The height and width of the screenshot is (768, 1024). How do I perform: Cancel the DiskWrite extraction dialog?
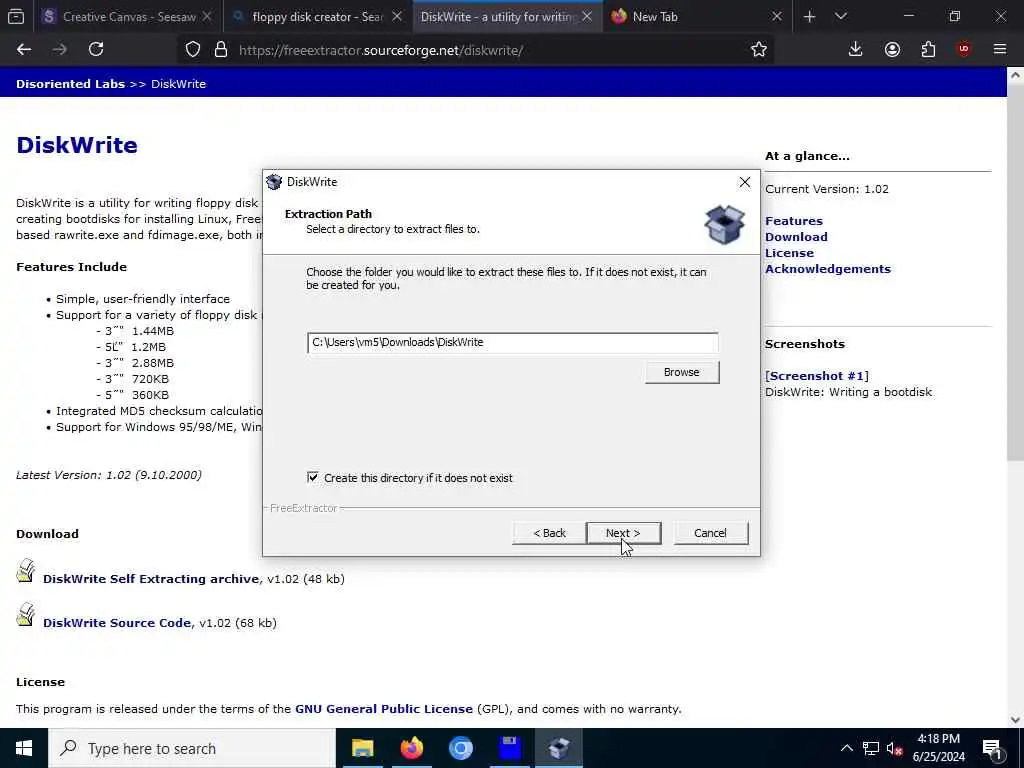(x=711, y=533)
